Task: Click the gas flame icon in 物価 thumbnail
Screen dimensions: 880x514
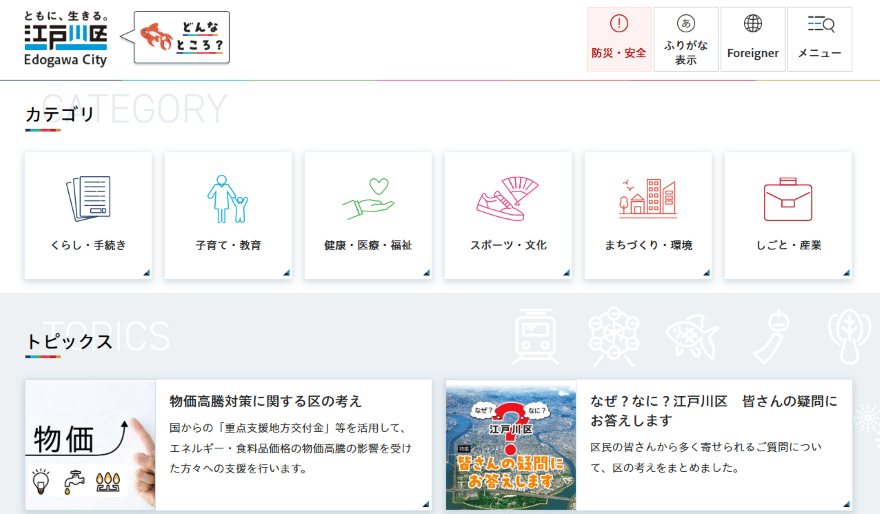Action: point(108,482)
